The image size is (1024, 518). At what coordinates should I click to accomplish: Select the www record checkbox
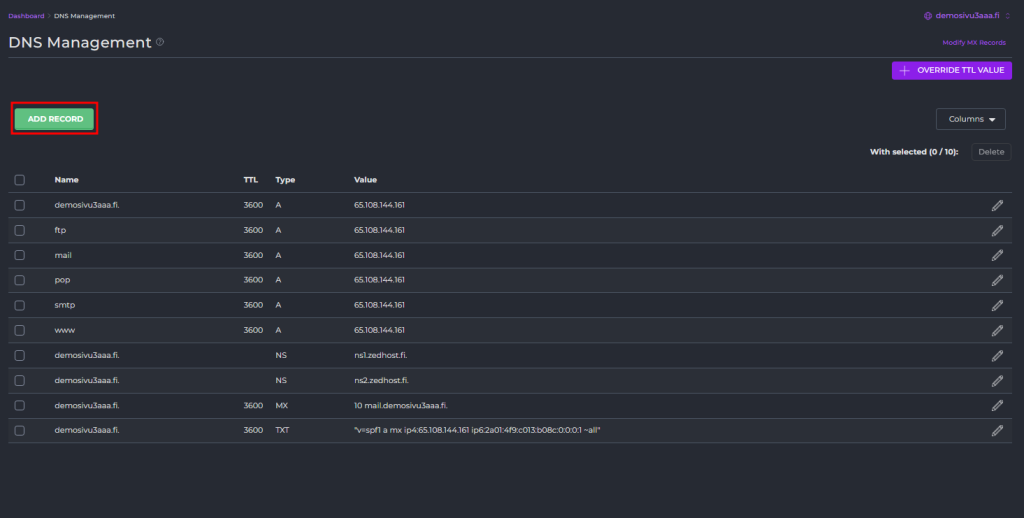tap(20, 330)
